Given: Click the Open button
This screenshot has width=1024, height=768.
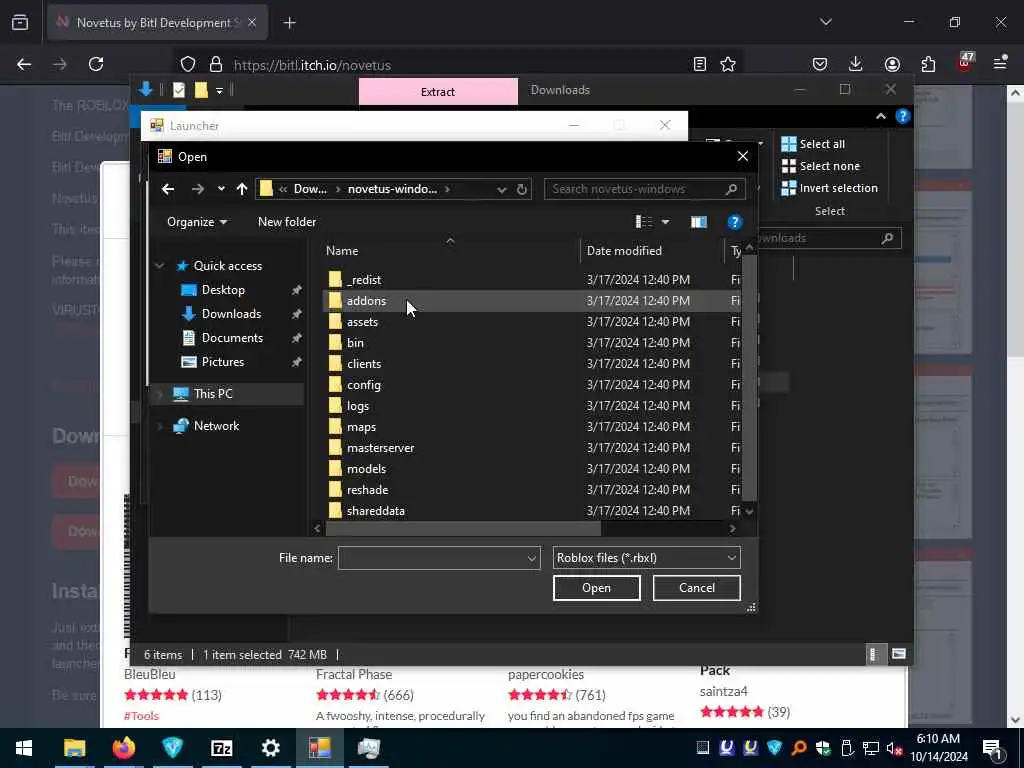Looking at the screenshot, I should point(596,588).
